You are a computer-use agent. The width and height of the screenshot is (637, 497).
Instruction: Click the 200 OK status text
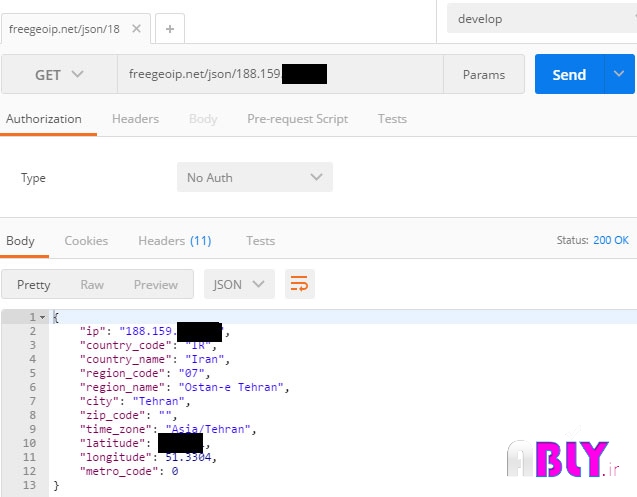(611, 240)
